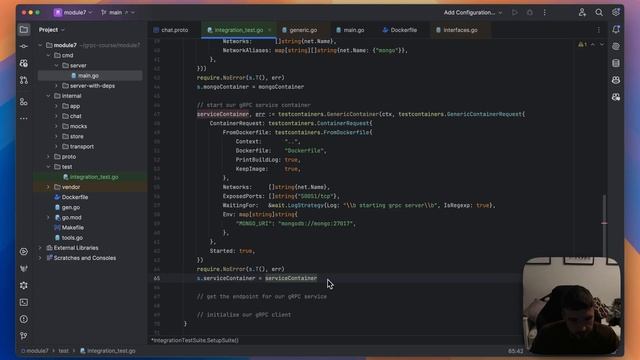Click the SetupSuite breadcrumb below editor
The width and height of the screenshot is (640, 360).
[195, 340]
